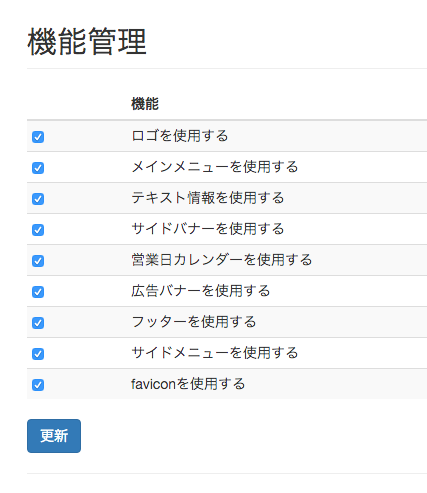Image resolution: width=427 pixels, height=493 pixels.
Task: Click the メインメニューを使用する row text
Action: [x=215, y=167]
